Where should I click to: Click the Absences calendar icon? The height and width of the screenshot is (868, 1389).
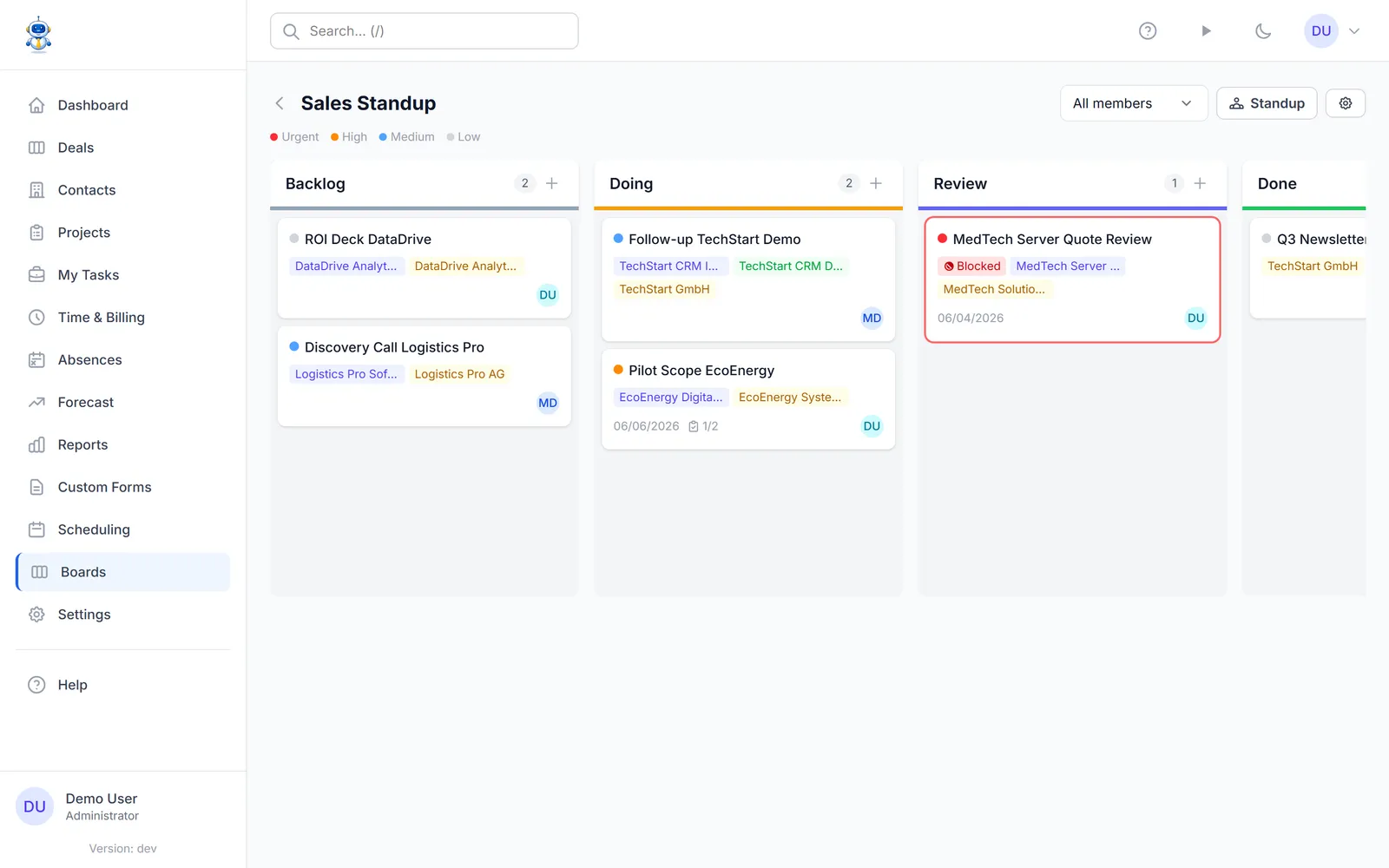point(36,360)
